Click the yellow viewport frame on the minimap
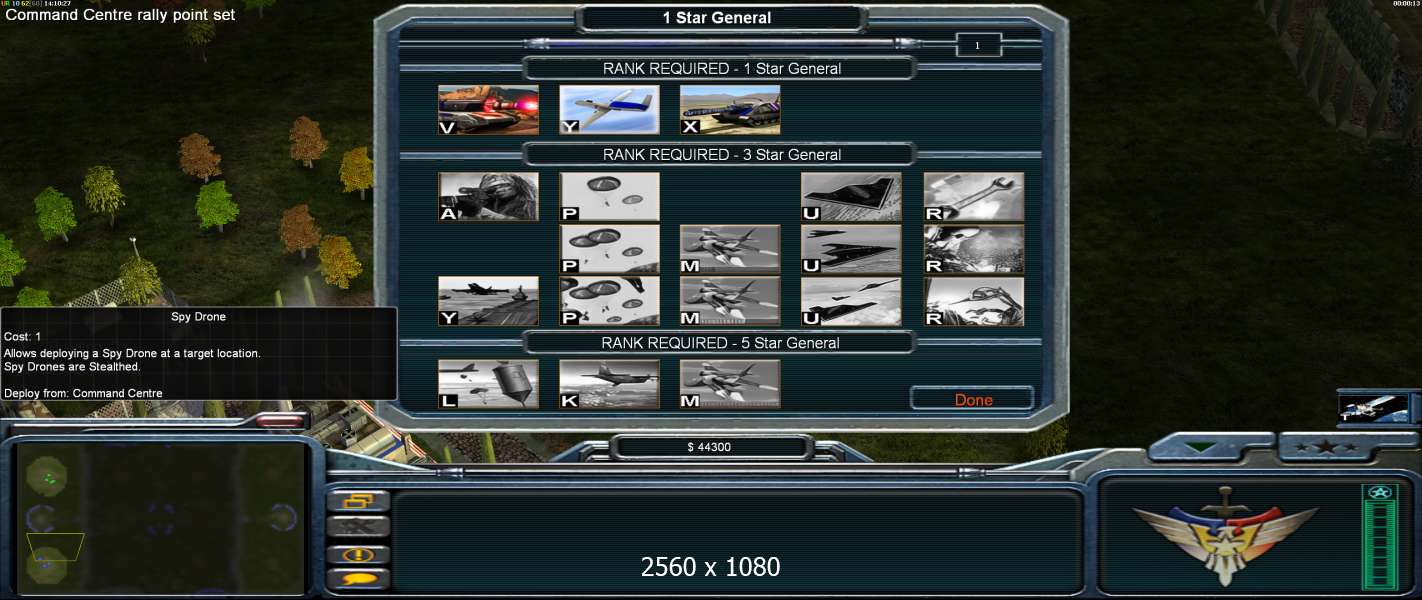The width and height of the screenshot is (1422, 600). (x=55, y=547)
